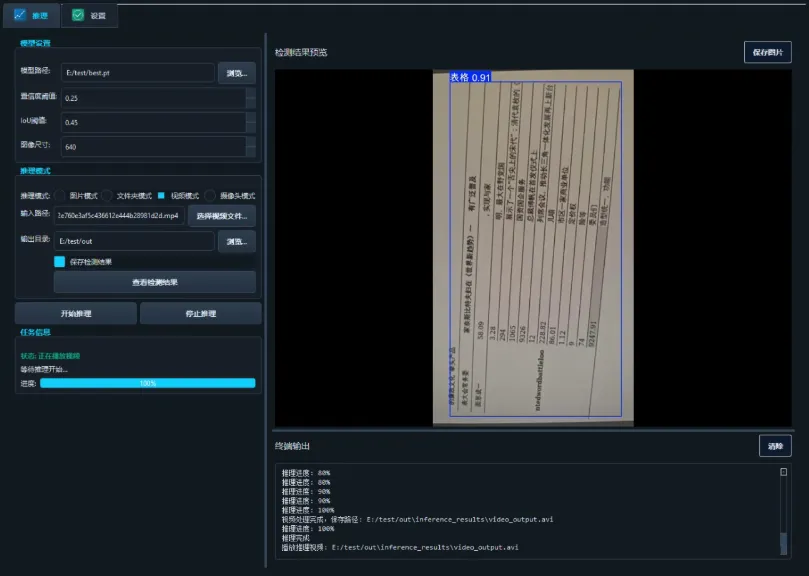Click the 检测结果预览 heading
This screenshot has width=809, height=576.
301,52
